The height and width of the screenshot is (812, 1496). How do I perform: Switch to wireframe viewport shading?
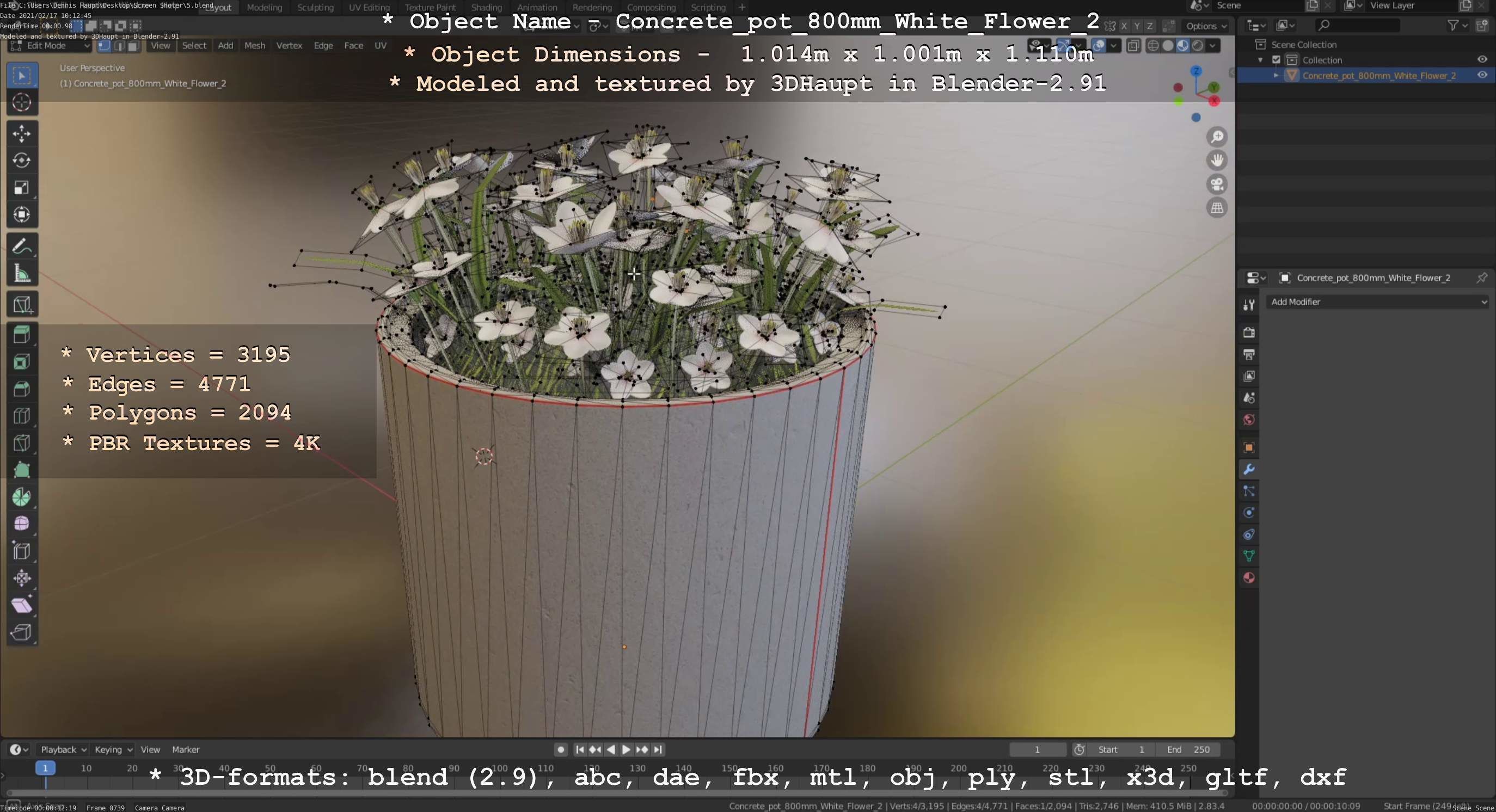[1154, 46]
